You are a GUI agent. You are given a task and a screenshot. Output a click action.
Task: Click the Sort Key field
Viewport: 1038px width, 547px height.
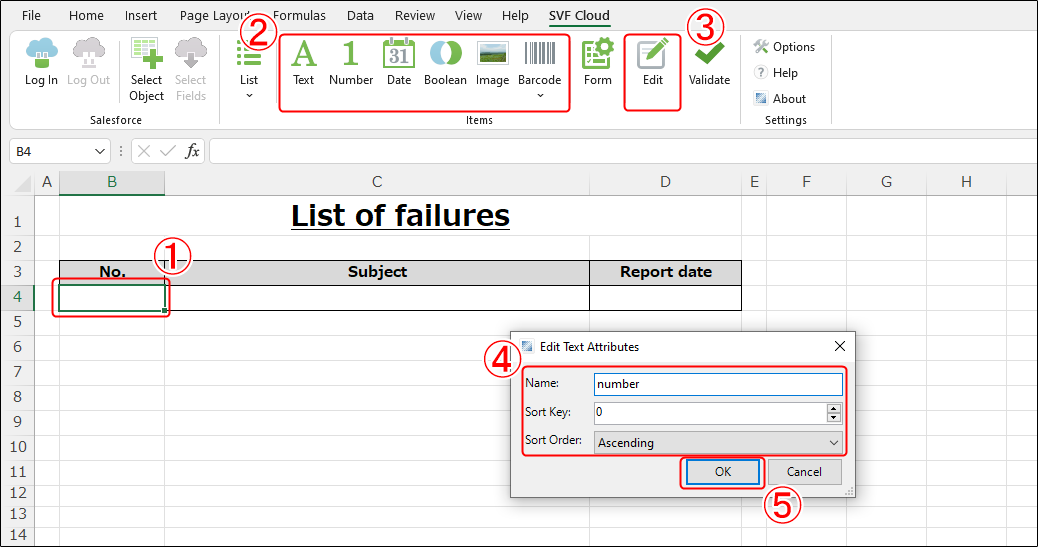coord(710,413)
